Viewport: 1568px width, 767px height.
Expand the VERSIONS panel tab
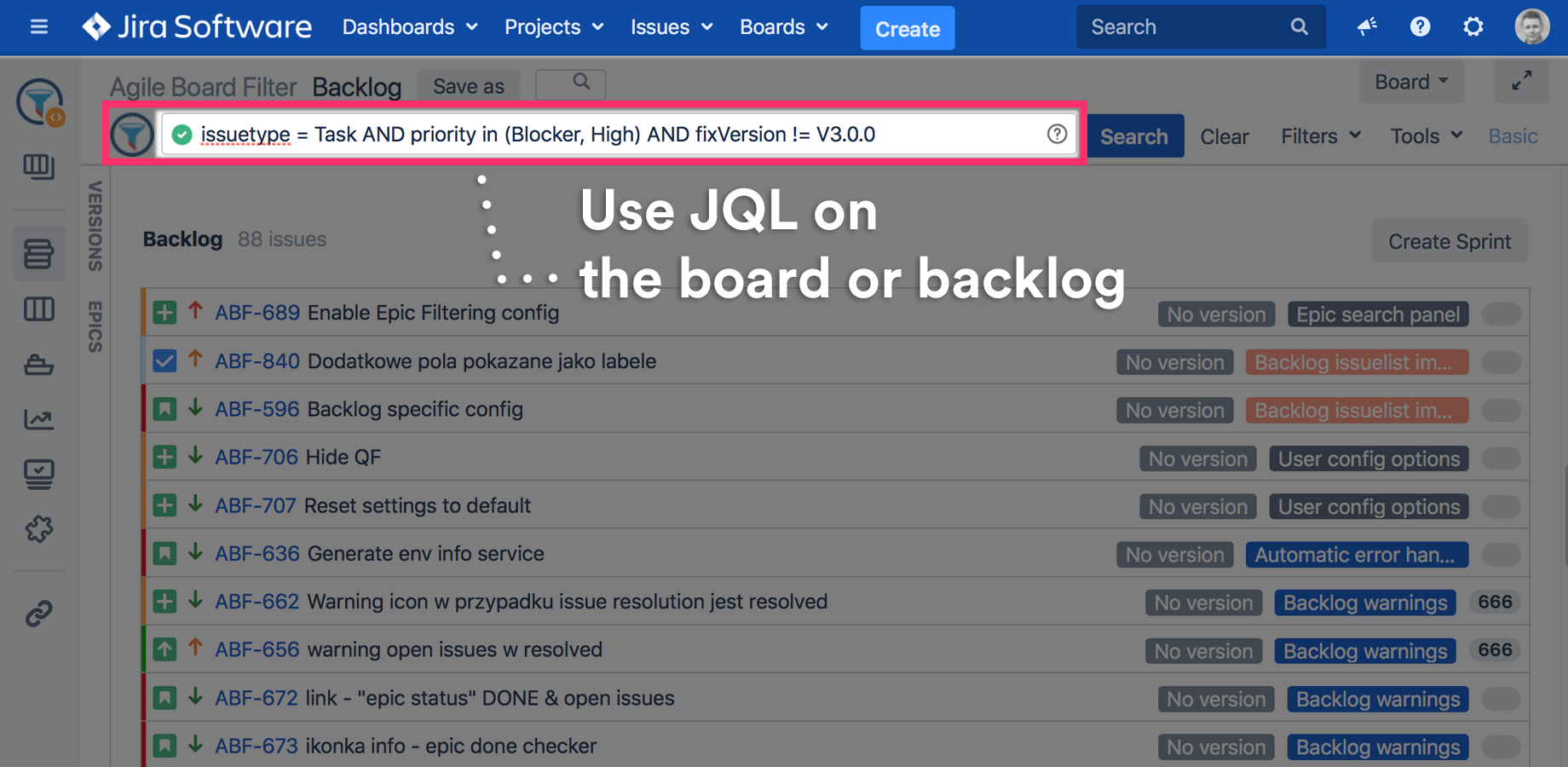95,226
